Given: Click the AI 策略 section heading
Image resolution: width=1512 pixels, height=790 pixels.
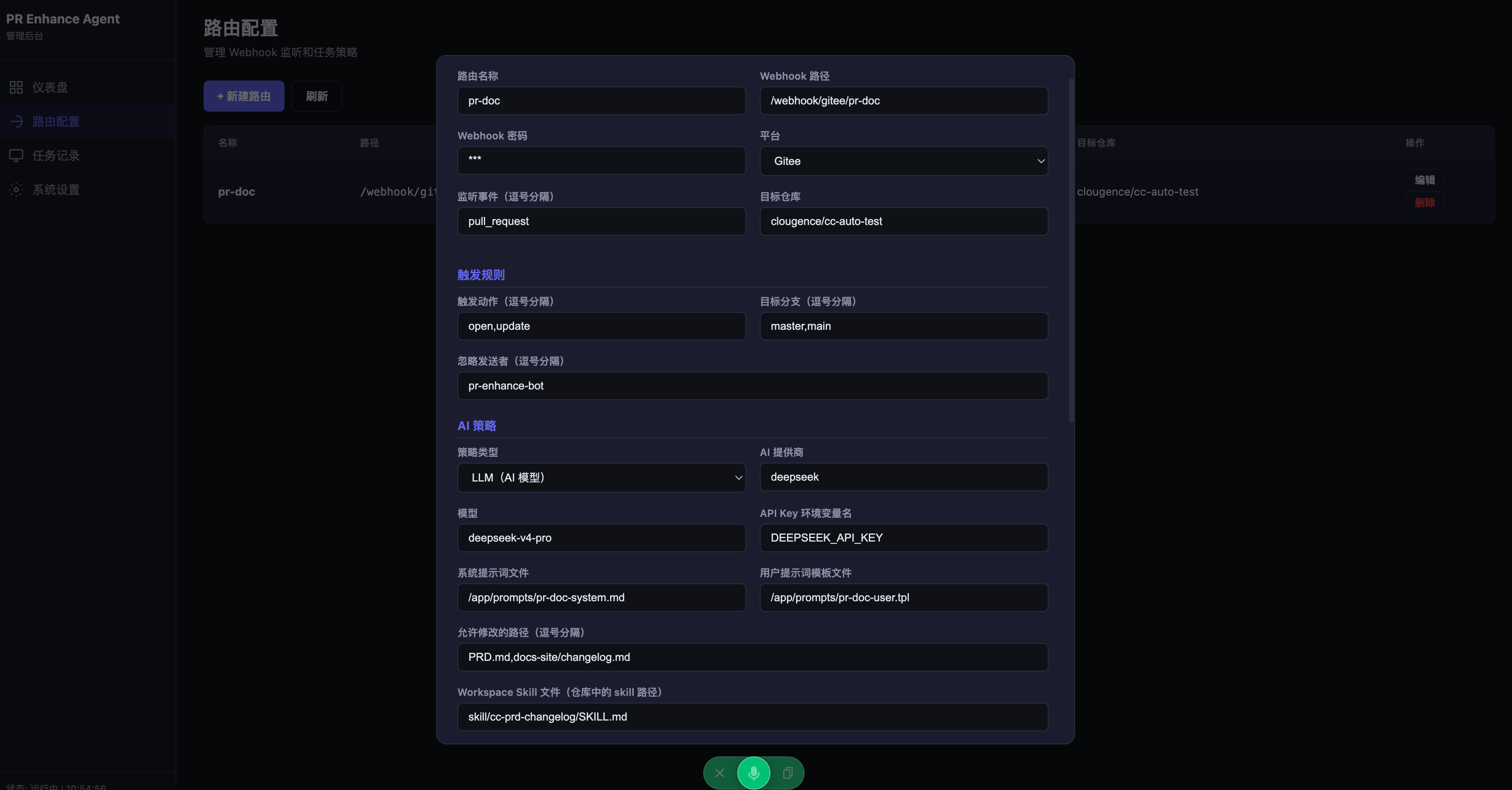Looking at the screenshot, I should click(x=477, y=426).
